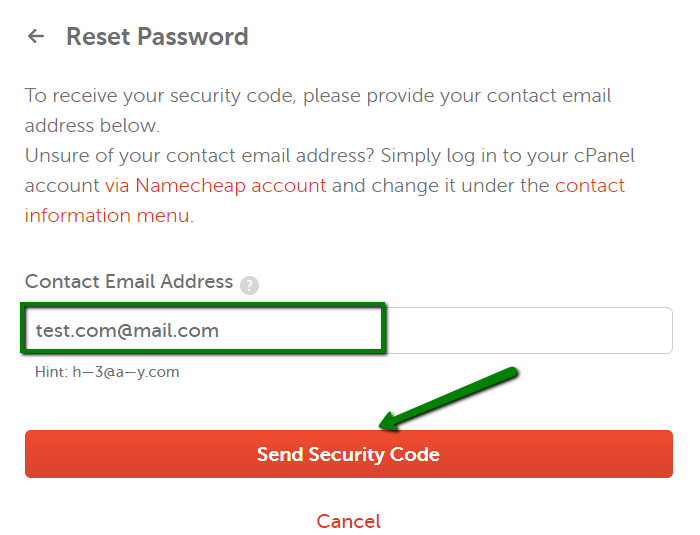Click the Reset Password heading

[x=157, y=37]
